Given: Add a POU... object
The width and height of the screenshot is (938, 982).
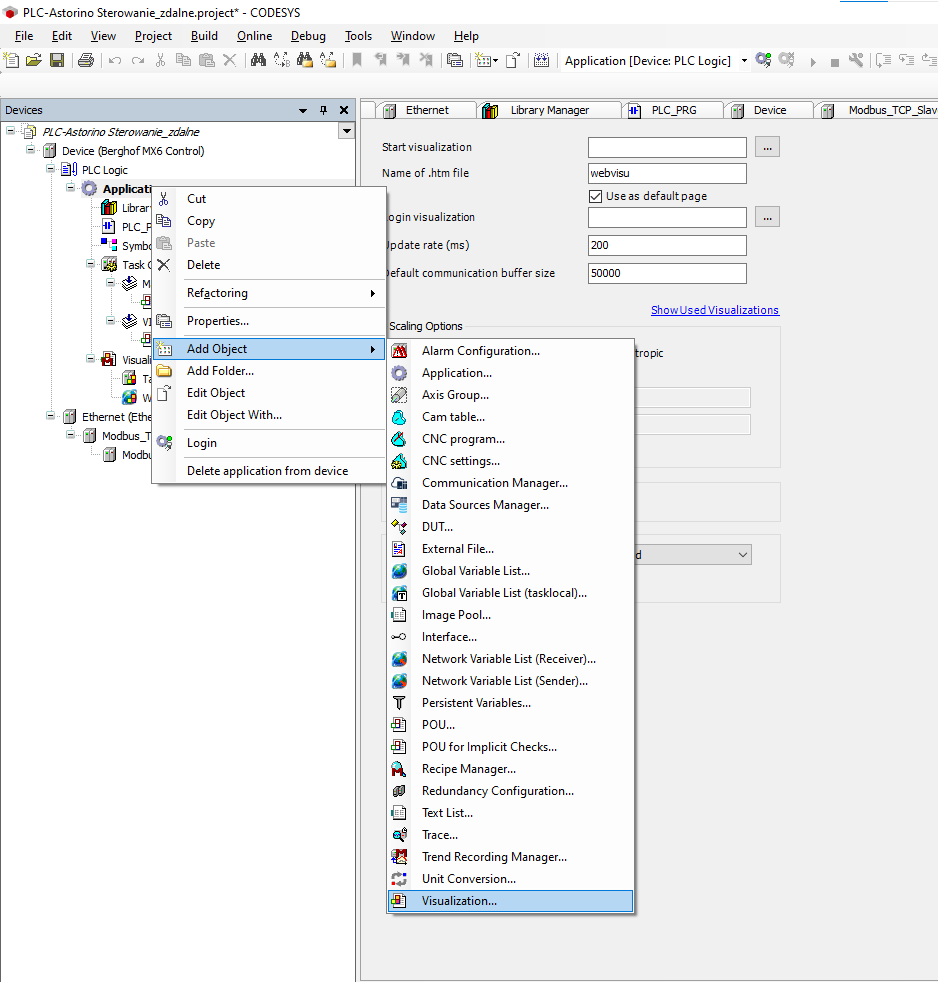Looking at the screenshot, I should click(510, 725).
